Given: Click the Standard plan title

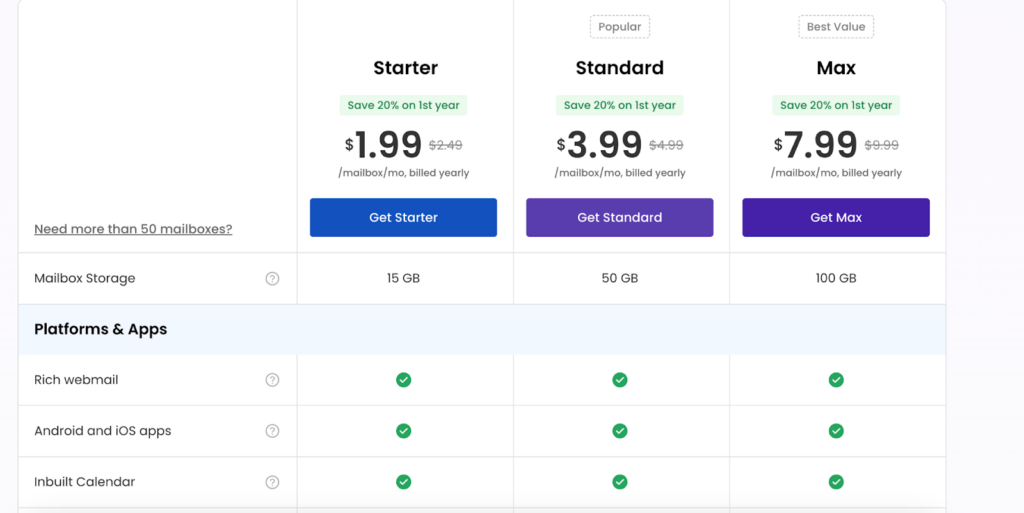Looking at the screenshot, I should click(x=620, y=68).
